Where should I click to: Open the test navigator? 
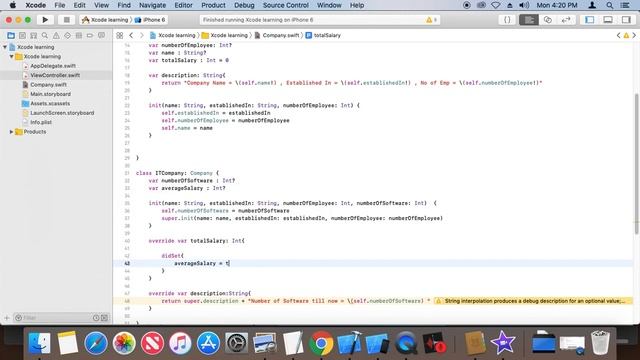point(67,36)
